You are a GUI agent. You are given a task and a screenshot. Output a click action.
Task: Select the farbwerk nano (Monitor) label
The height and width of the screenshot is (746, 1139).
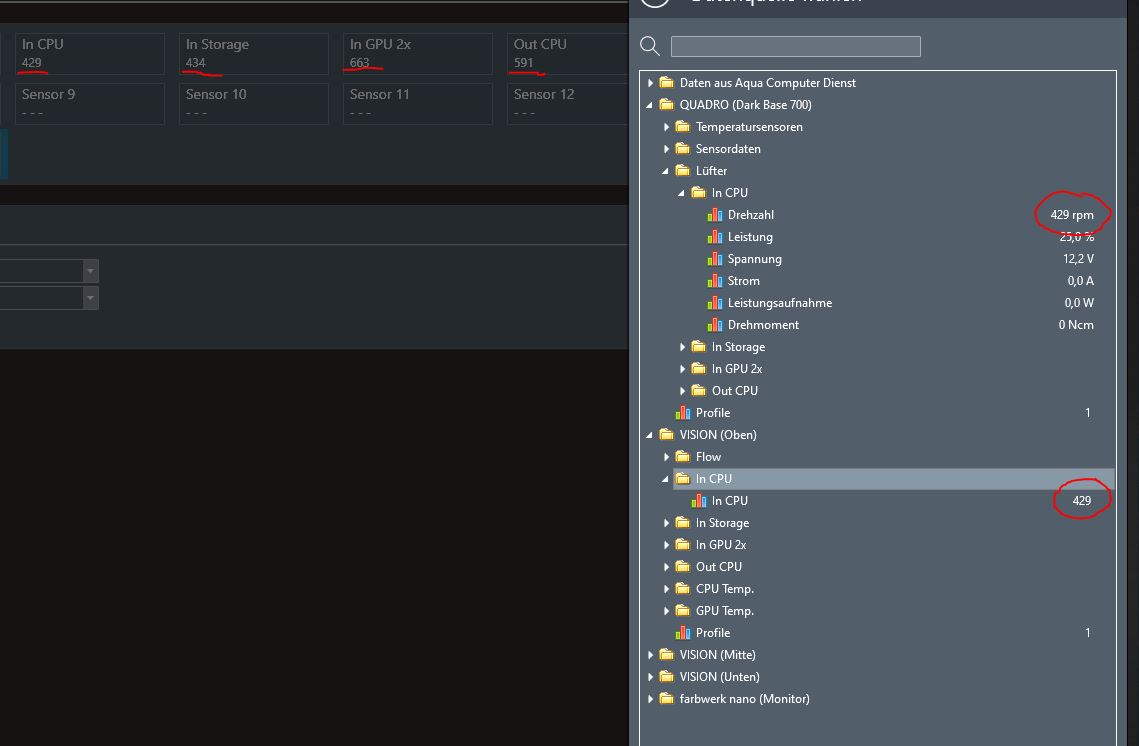point(745,699)
